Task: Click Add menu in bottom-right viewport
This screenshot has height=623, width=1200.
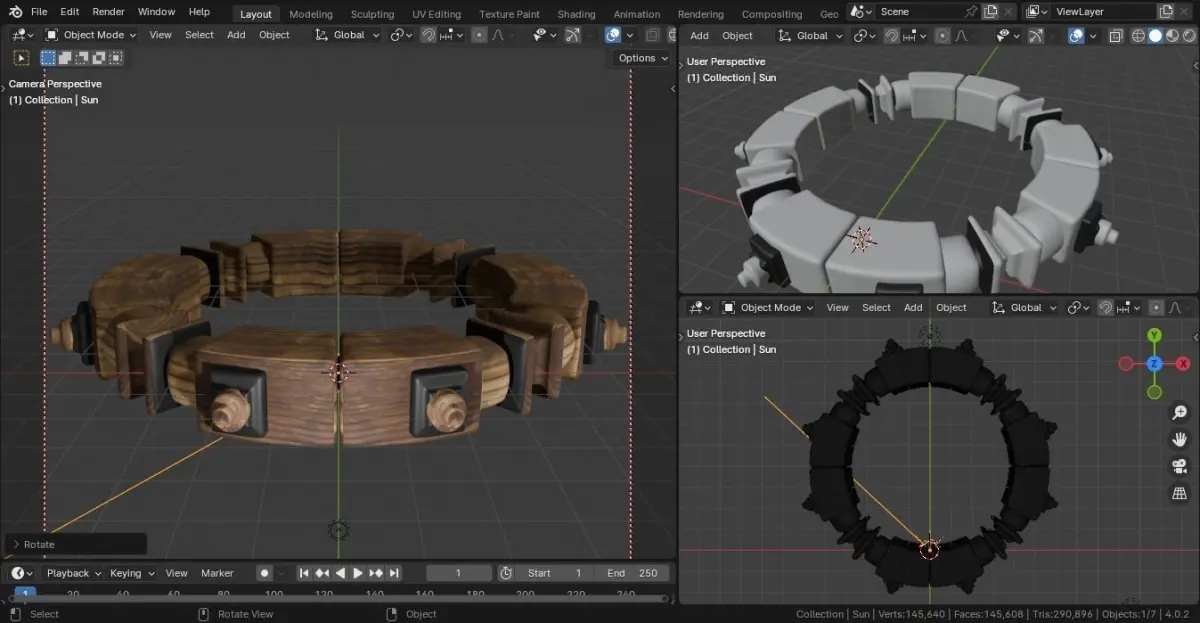Action: [x=913, y=307]
